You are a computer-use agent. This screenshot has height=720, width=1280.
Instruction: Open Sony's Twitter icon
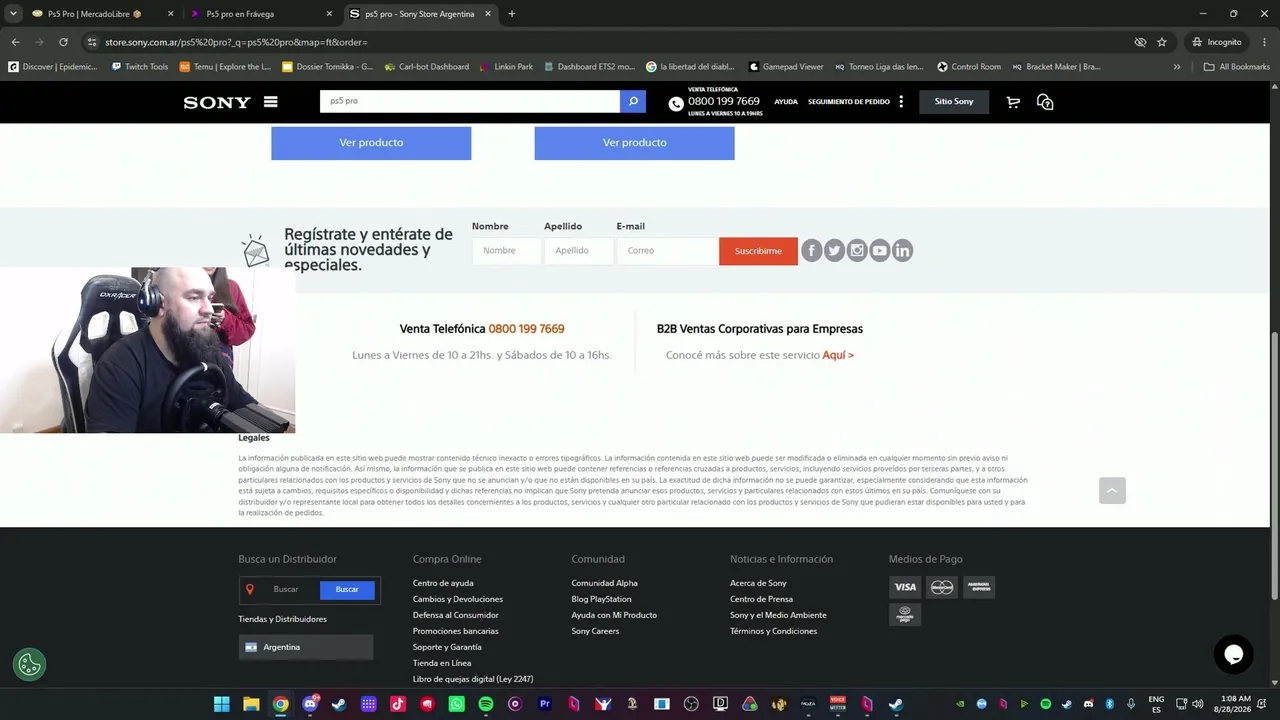[834, 251]
